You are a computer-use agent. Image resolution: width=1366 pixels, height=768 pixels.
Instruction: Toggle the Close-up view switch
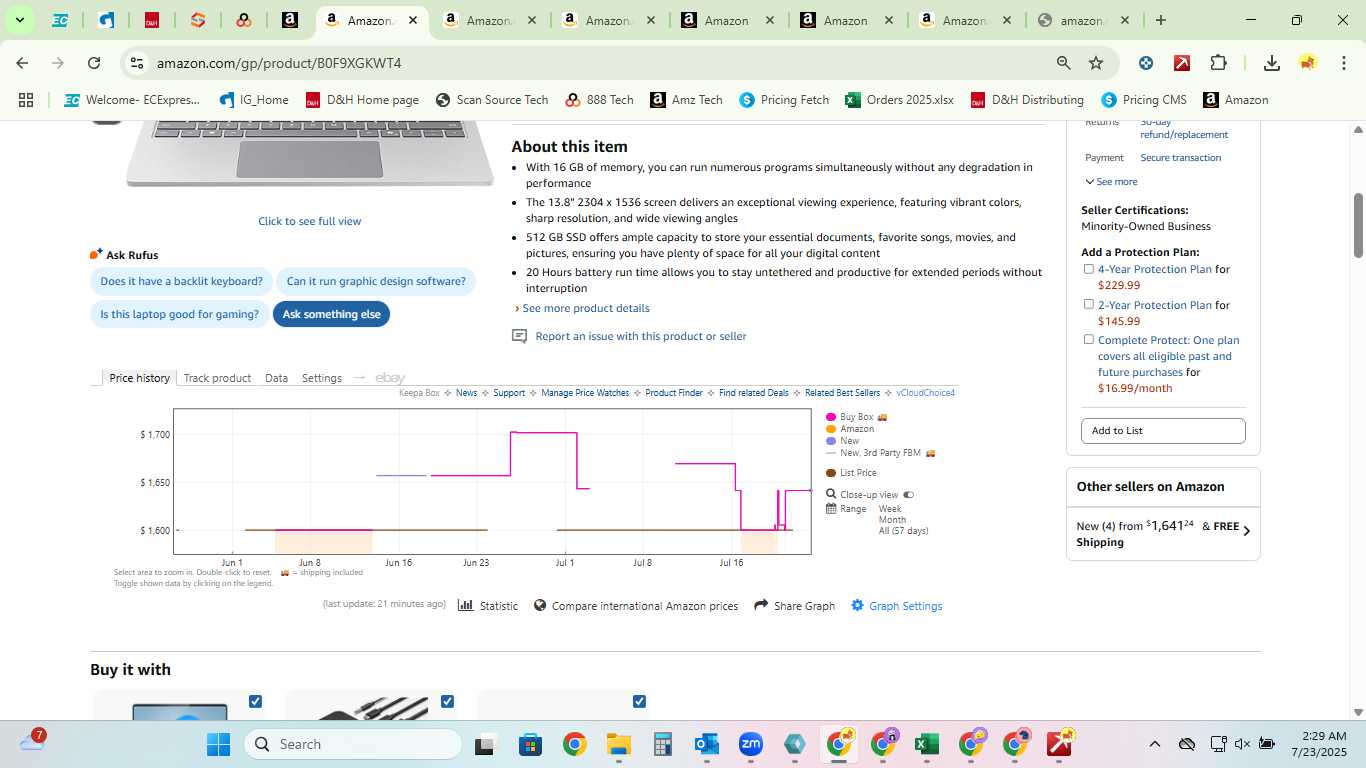(908, 495)
